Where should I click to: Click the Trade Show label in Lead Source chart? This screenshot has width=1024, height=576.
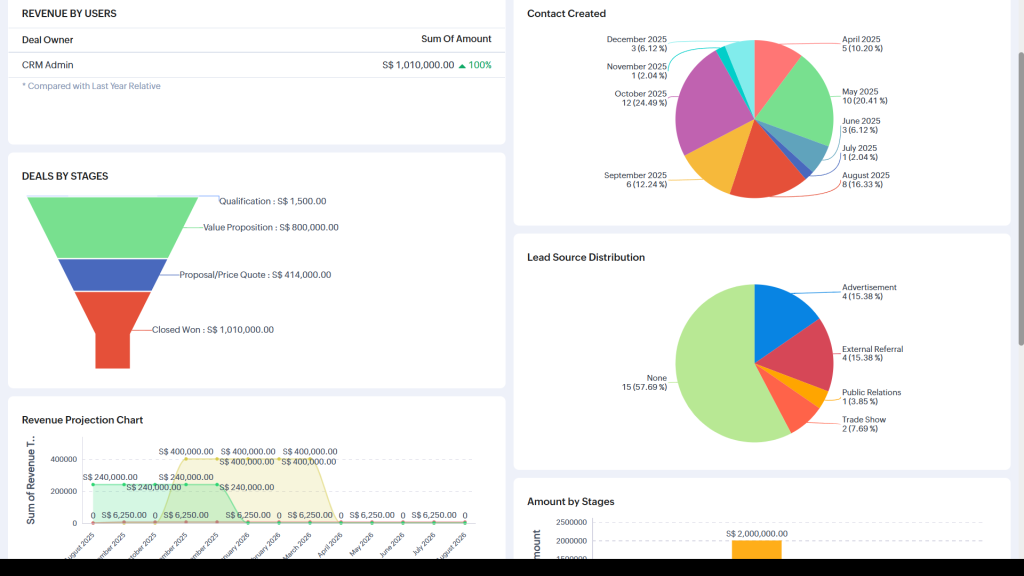coord(863,420)
